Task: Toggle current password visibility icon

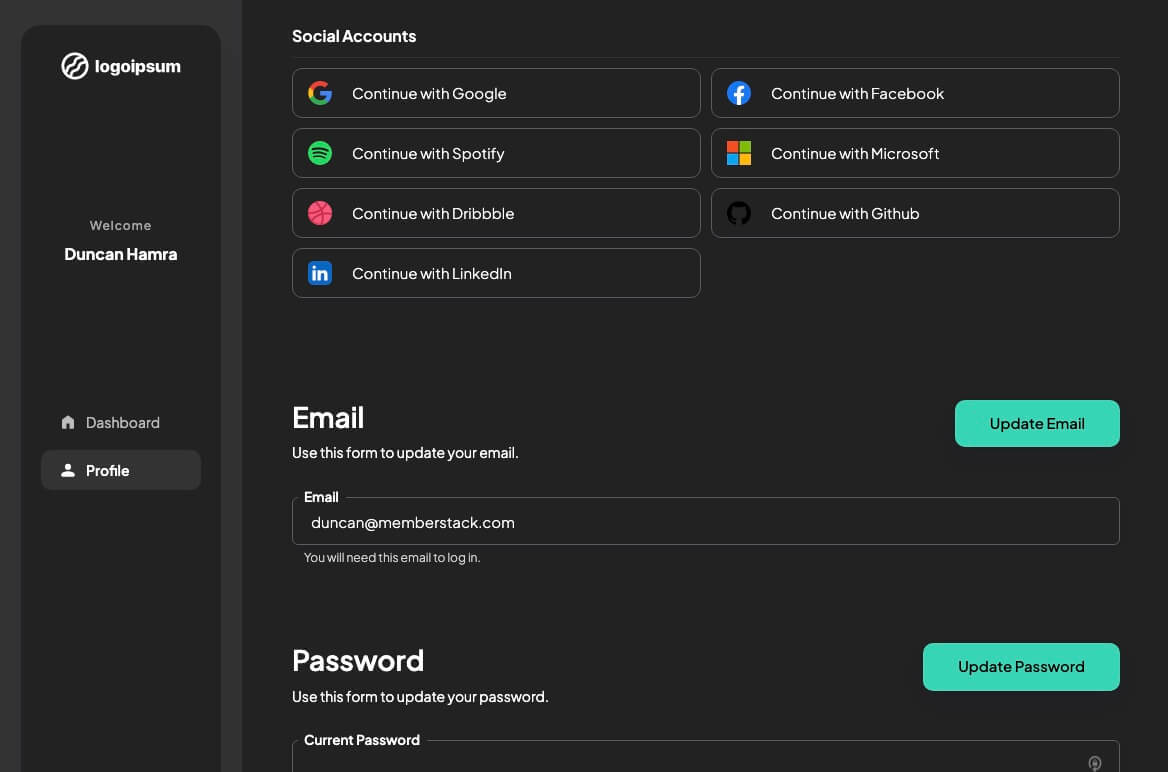Action: click(1095, 763)
